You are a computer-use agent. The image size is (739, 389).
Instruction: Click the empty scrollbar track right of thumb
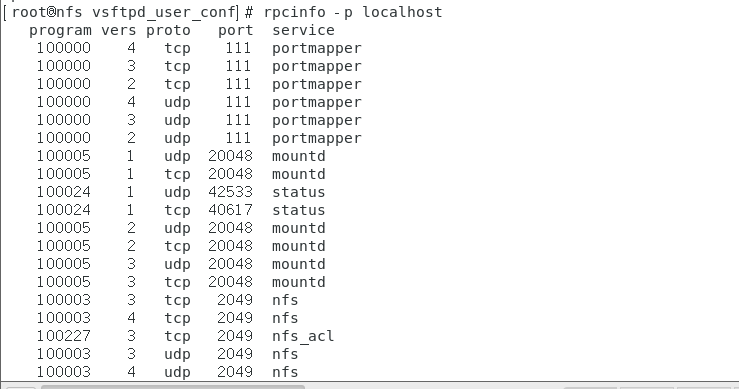coord(434,387)
